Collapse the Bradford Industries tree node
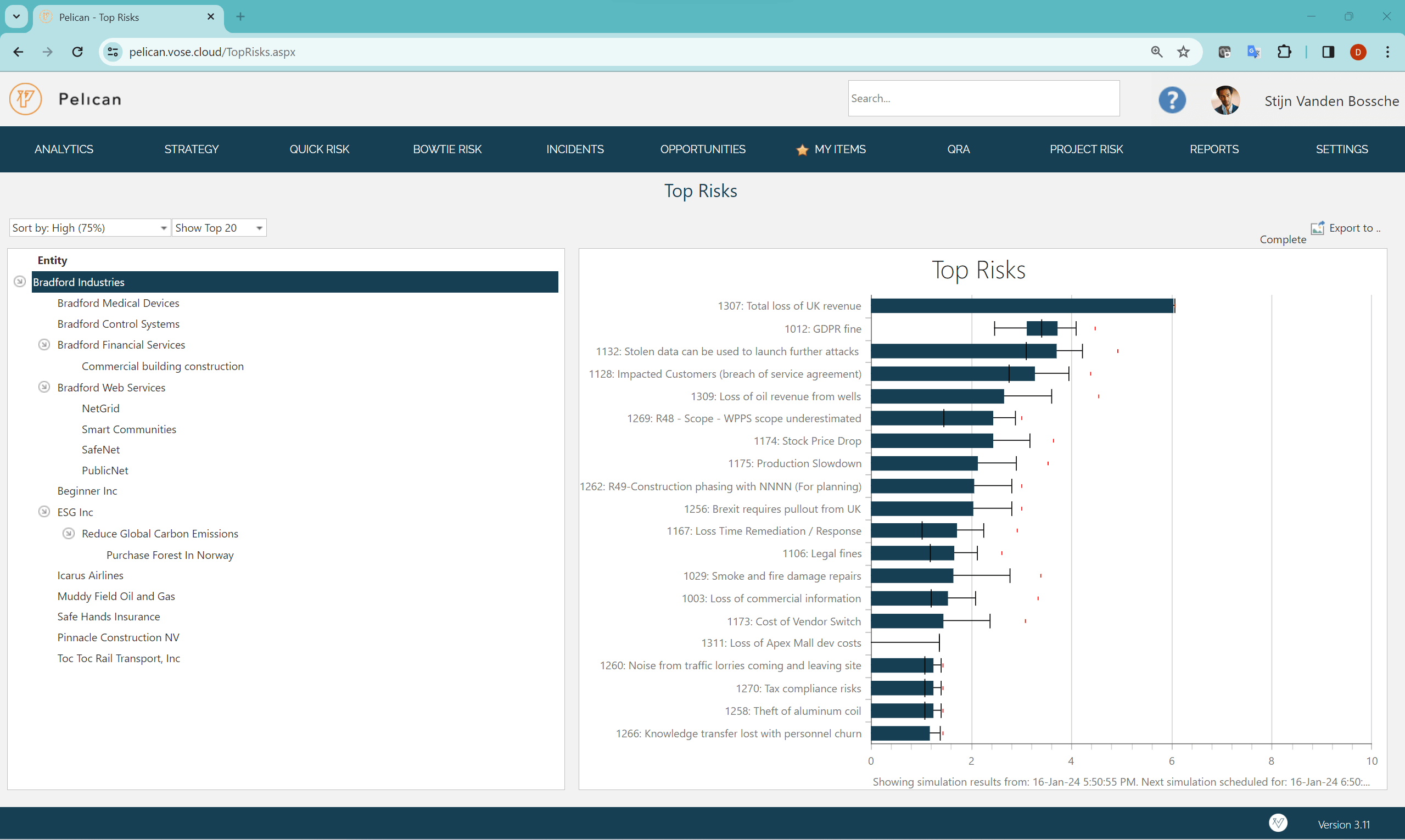The height and width of the screenshot is (840, 1405). coord(20,281)
